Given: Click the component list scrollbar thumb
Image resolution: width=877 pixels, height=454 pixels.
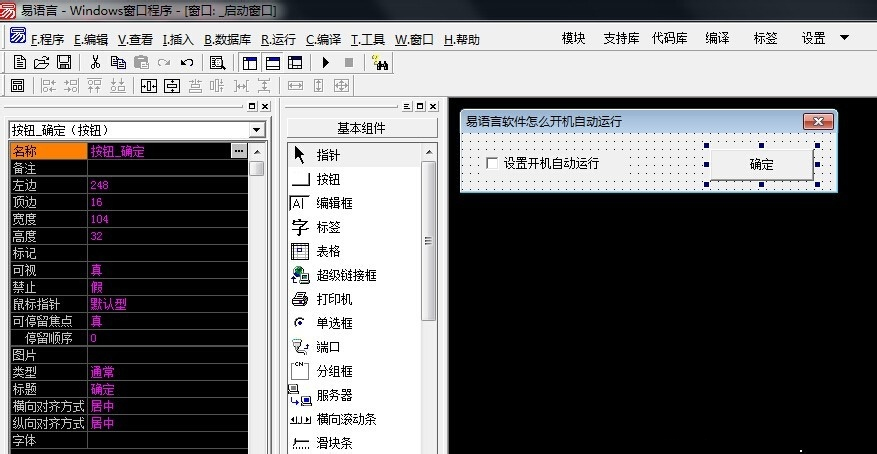Looking at the screenshot, I should tap(428, 241).
